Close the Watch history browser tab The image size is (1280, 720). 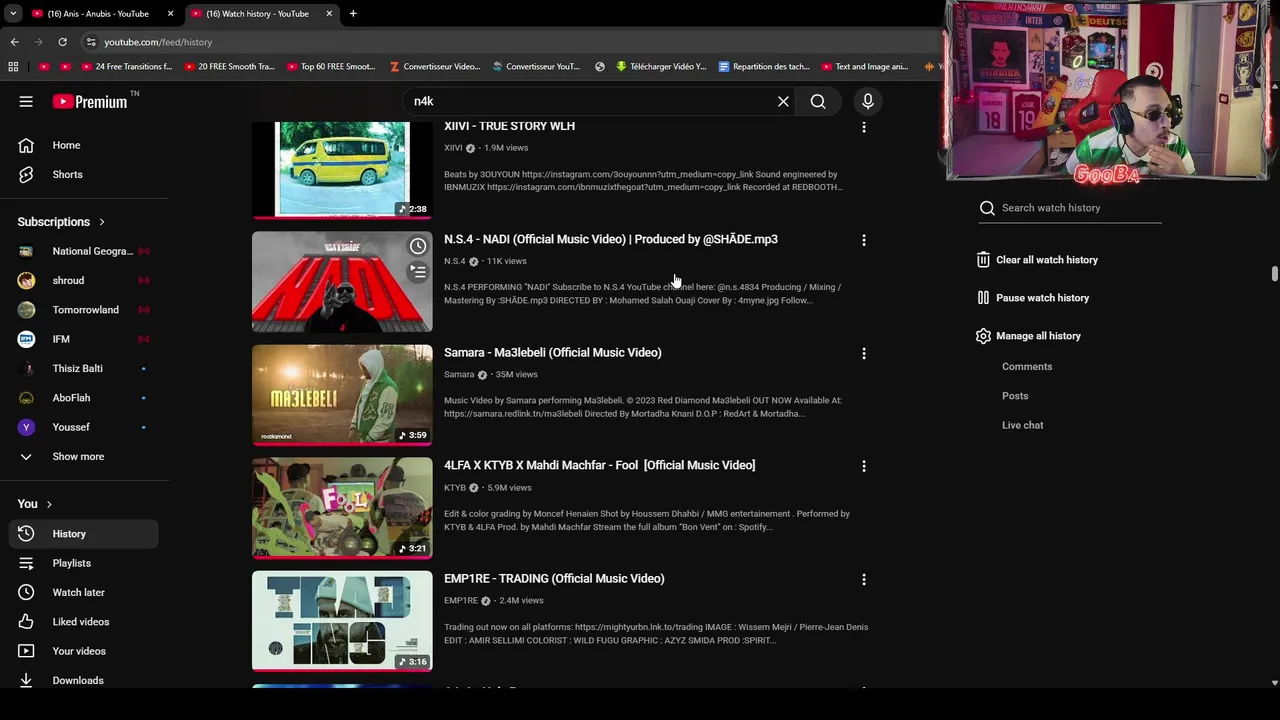(x=328, y=14)
